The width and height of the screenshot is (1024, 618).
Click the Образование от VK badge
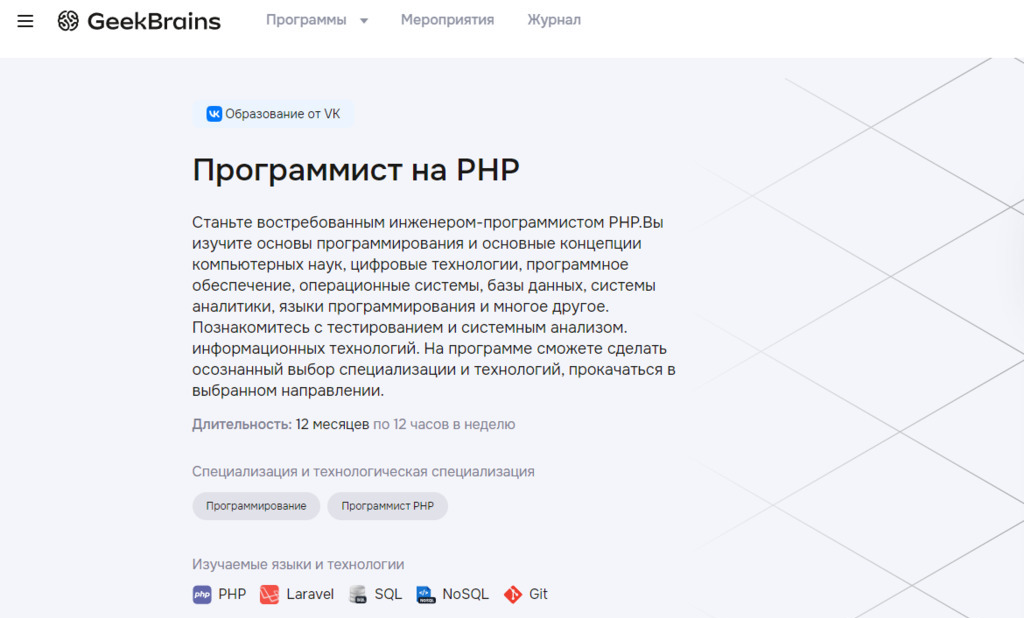point(274,114)
